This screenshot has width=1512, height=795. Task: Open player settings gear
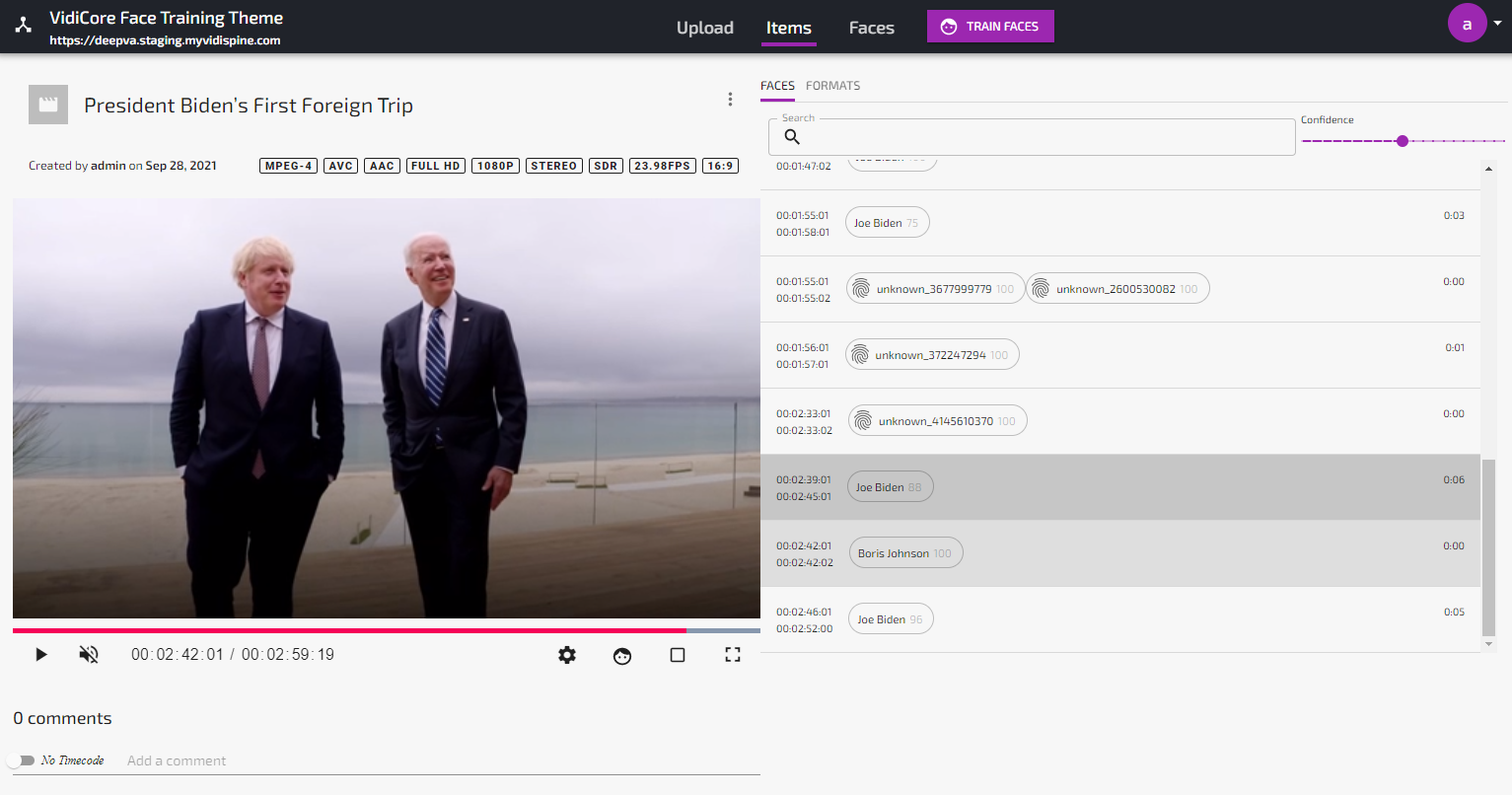click(567, 655)
